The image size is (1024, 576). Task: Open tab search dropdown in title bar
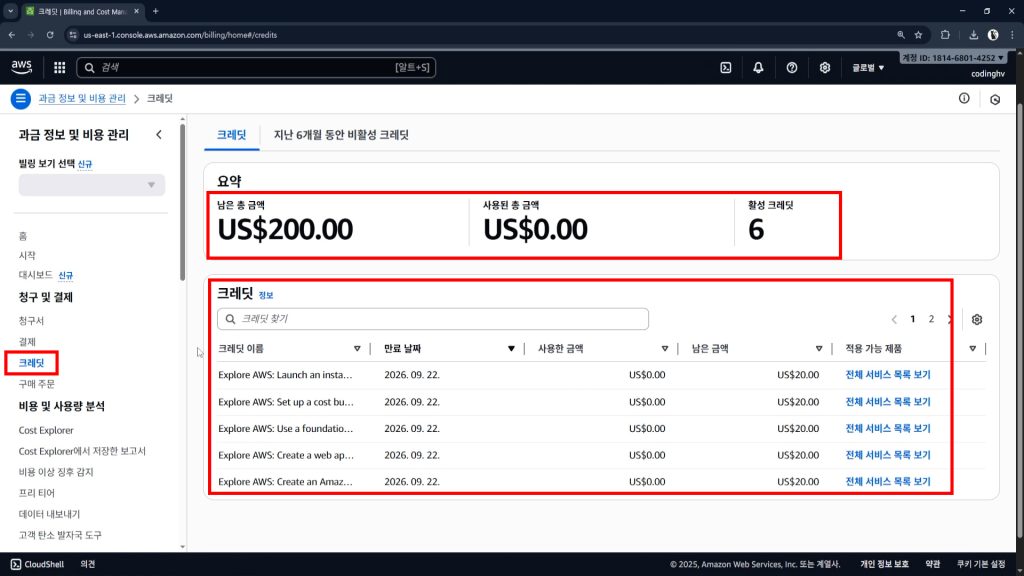10,11
